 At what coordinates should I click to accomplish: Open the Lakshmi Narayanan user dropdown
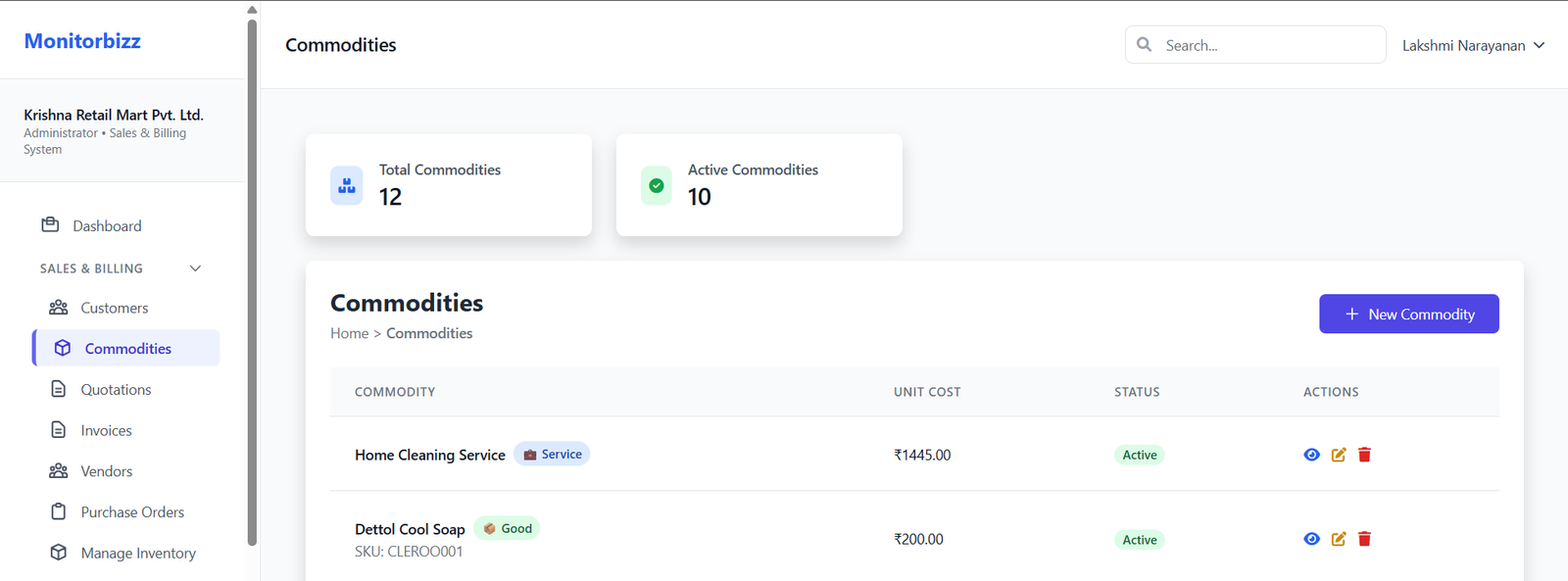click(1472, 45)
